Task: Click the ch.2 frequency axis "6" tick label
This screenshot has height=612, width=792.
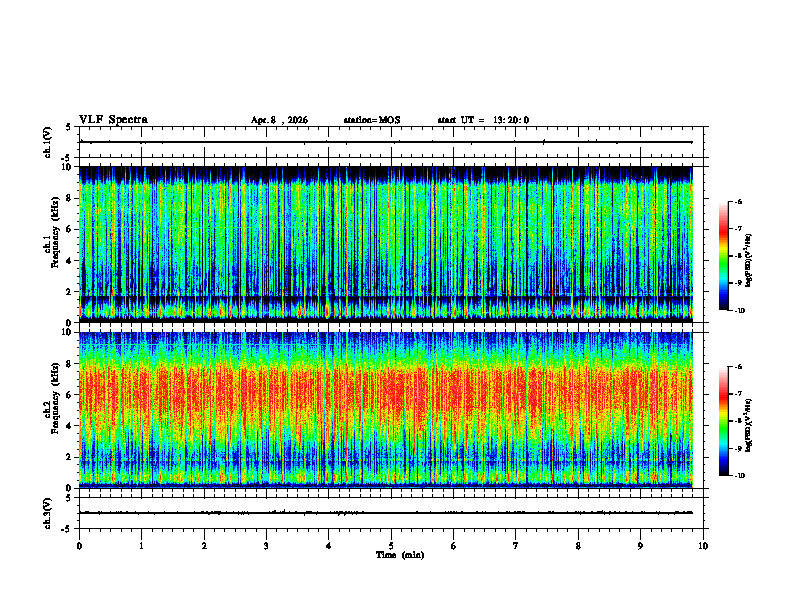Action: coord(70,395)
